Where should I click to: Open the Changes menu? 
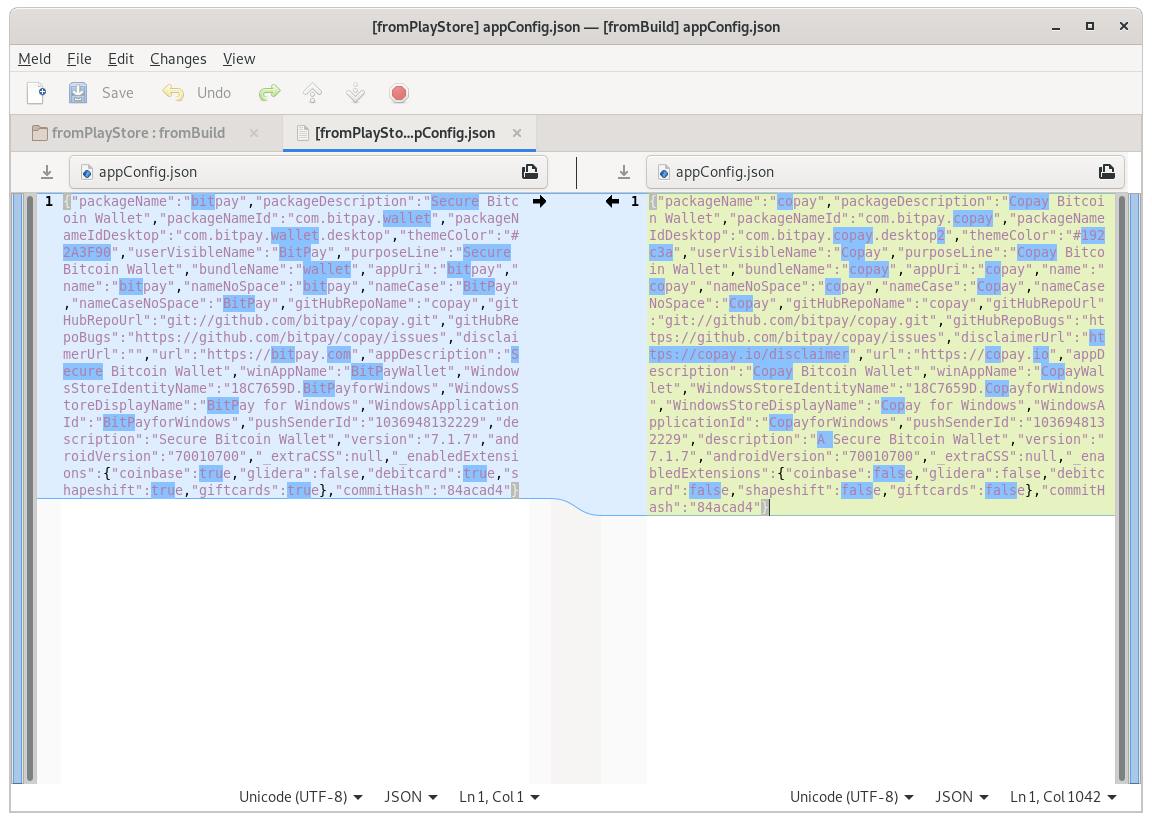tap(178, 59)
